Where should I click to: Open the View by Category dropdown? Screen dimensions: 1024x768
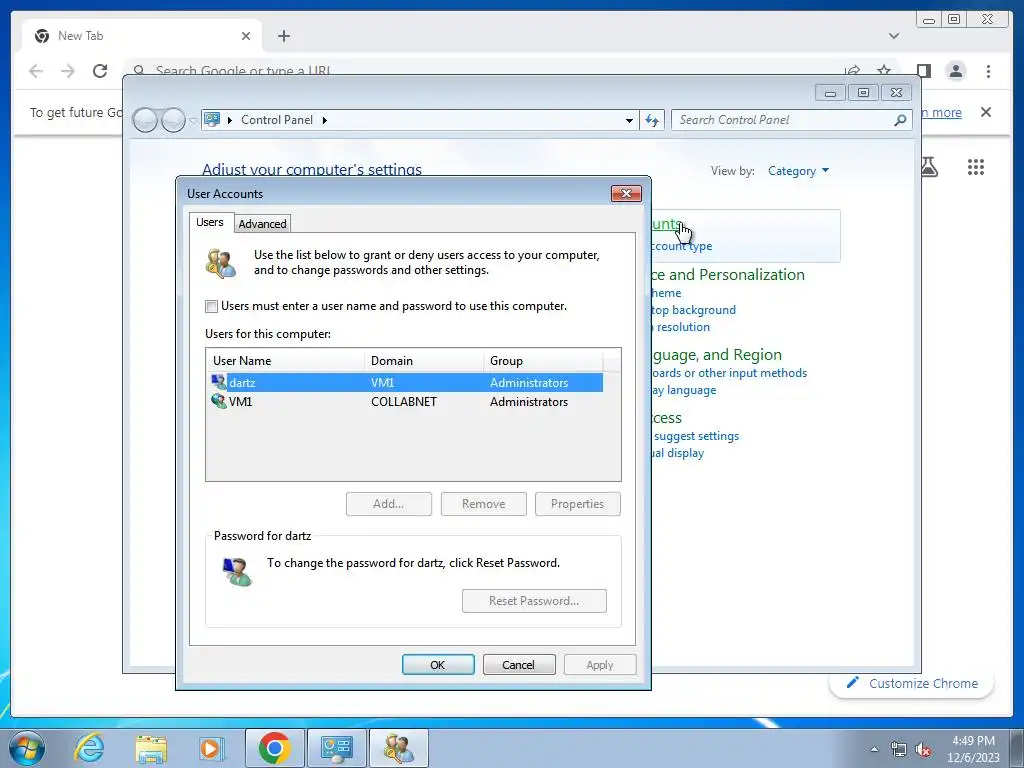tap(798, 171)
